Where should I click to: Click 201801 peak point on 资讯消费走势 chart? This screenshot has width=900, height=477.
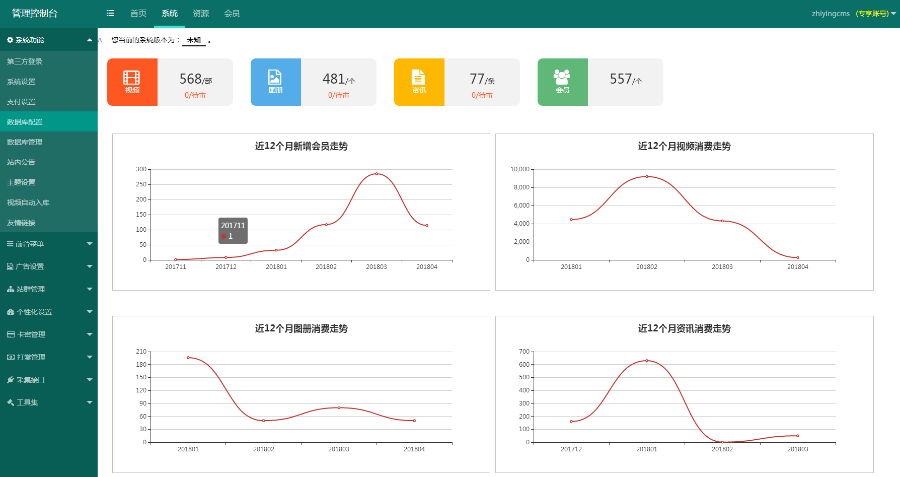pos(647,360)
